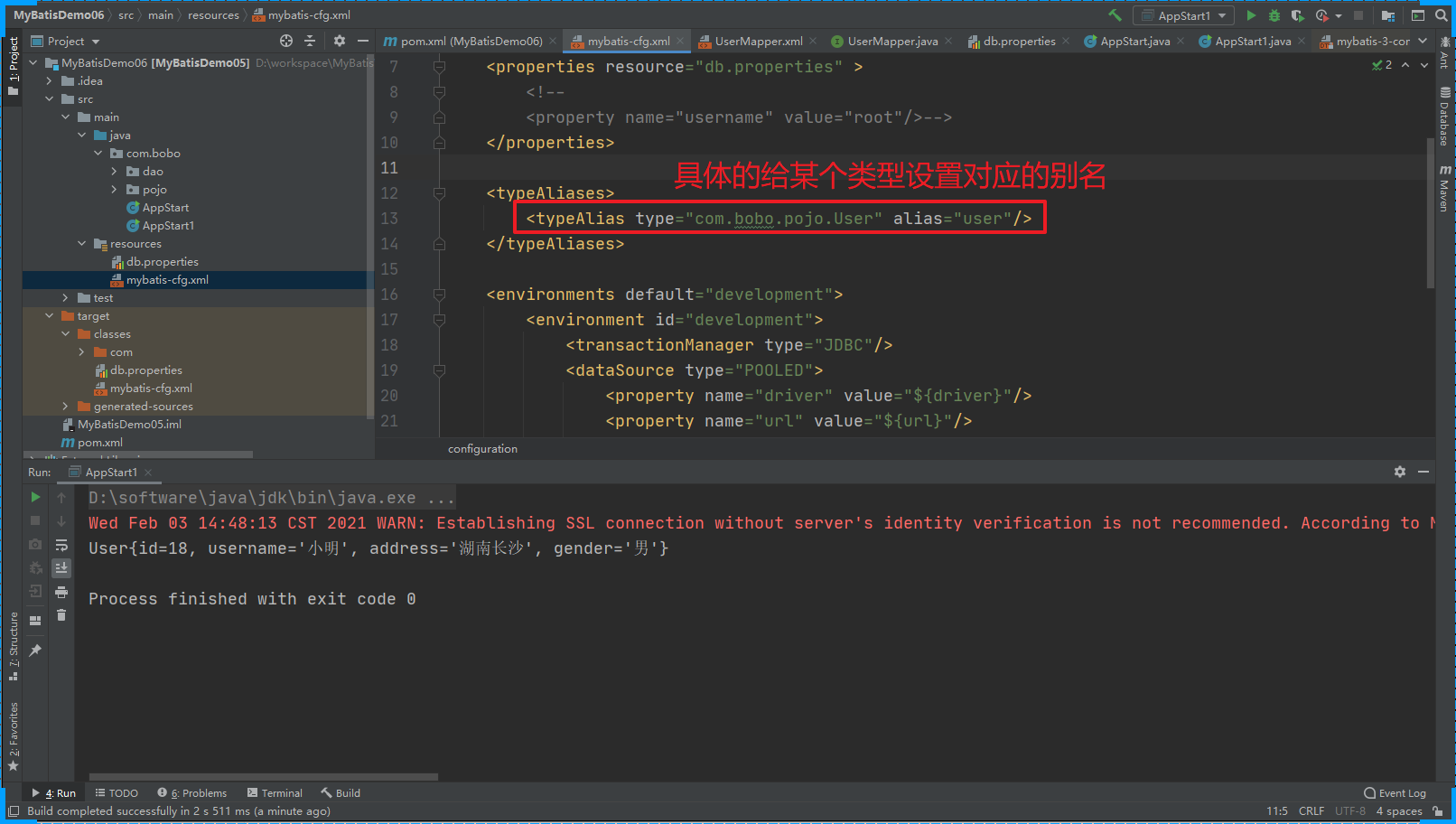Open the Build tool window
Viewport: 1456px width, 824px height.
[341, 793]
